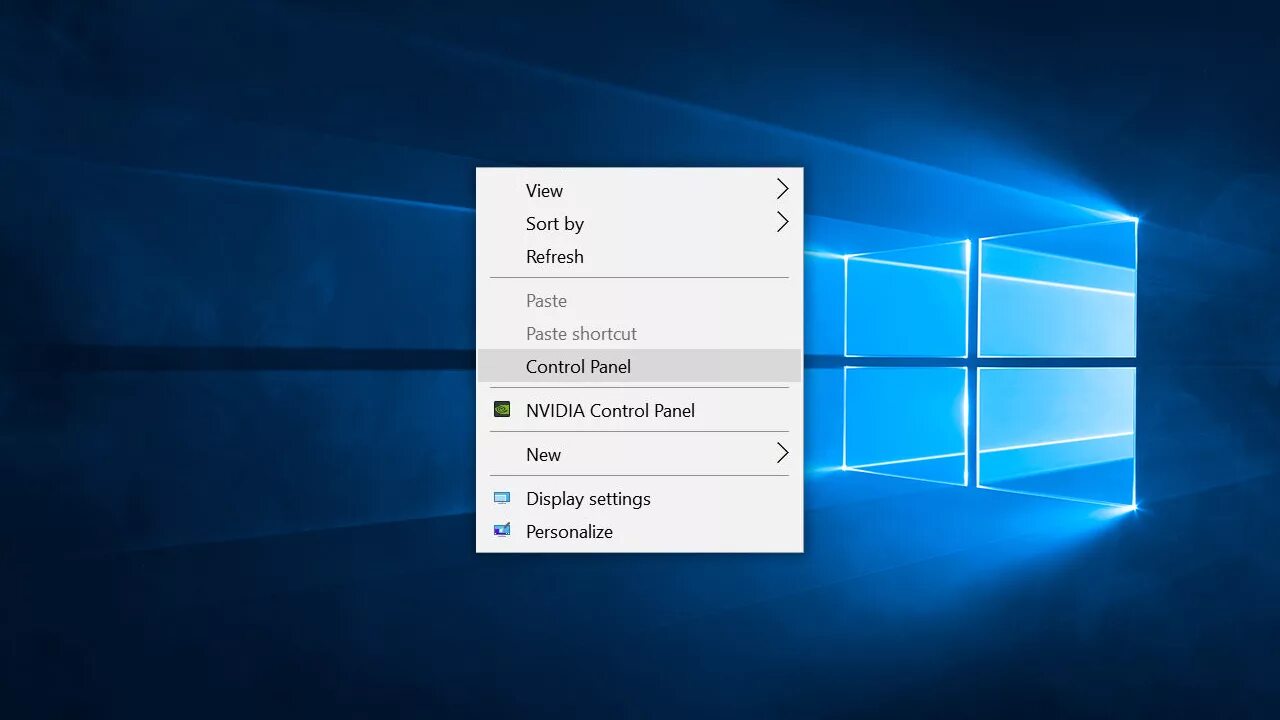The image size is (1280, 720).
Task: Open the View submenu
Action: [x=639, y=190]
